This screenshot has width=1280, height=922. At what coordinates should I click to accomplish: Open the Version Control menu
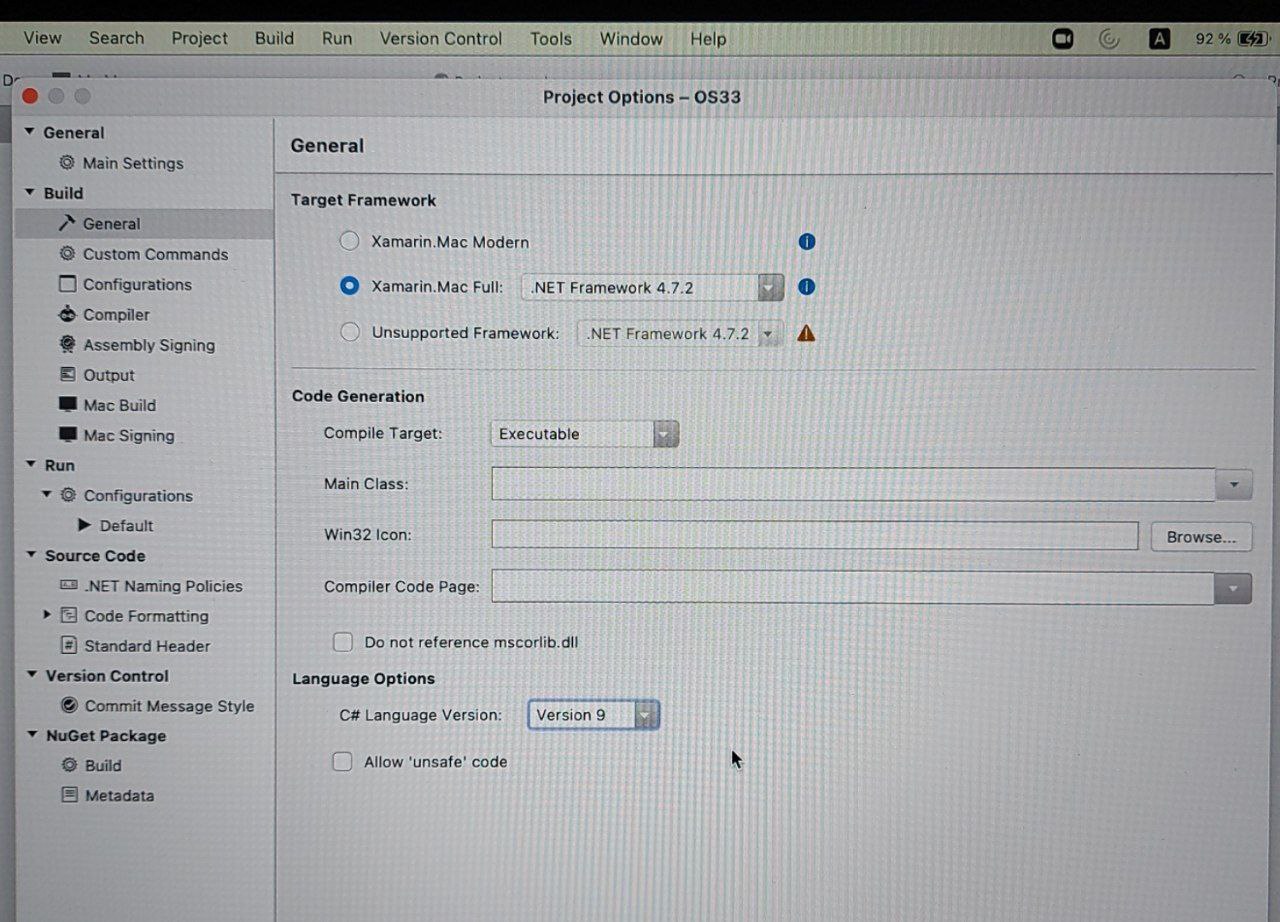tap(440, 38)
